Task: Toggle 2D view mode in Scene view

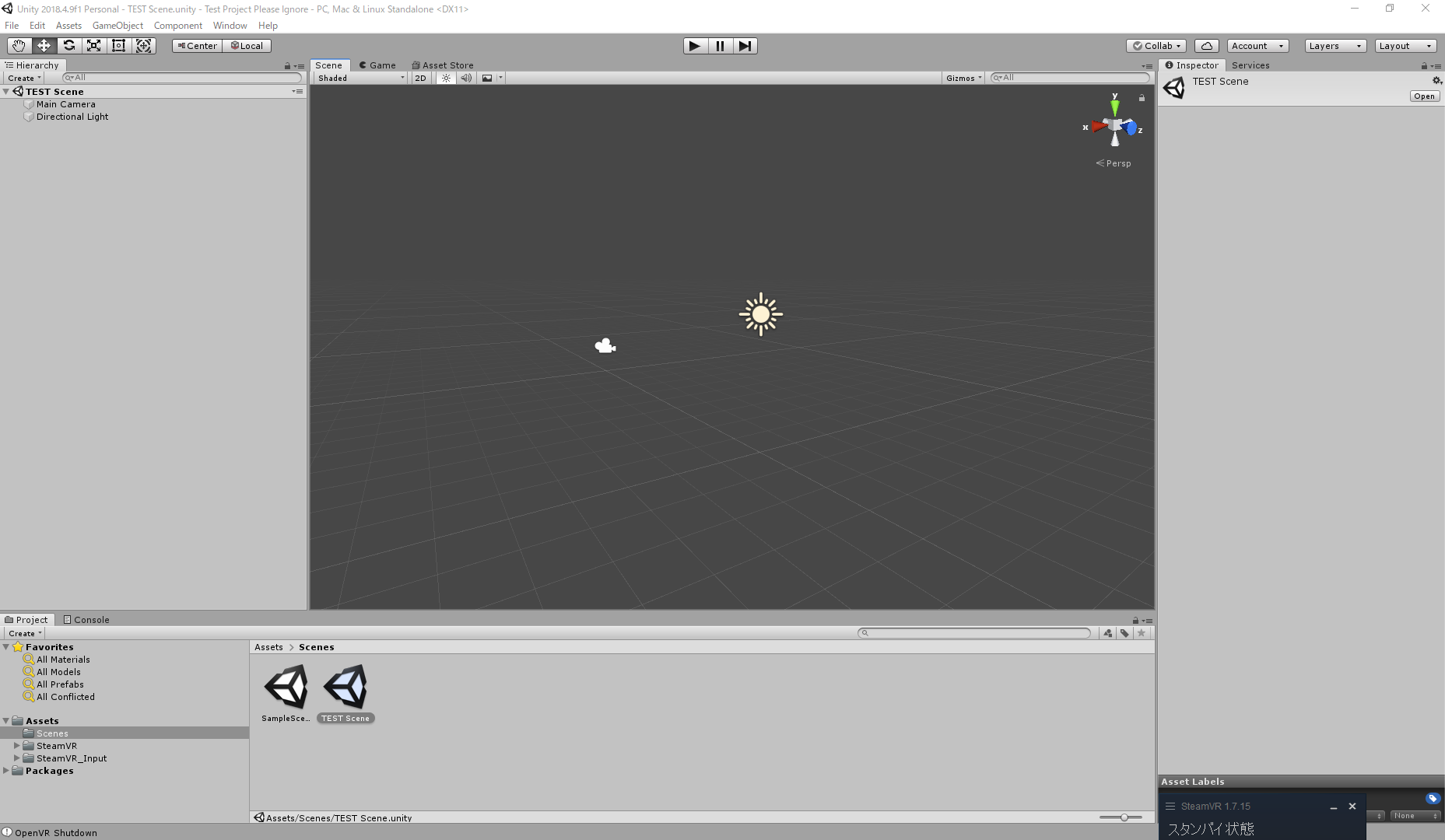Action: point(420,78)
